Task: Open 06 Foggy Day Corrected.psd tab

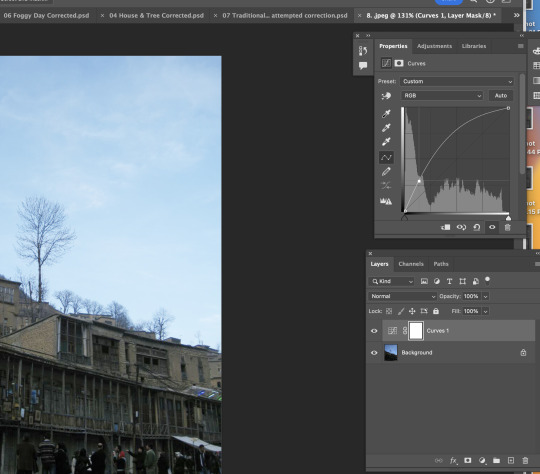Action: pyautogui.click(x=46, y=16)
